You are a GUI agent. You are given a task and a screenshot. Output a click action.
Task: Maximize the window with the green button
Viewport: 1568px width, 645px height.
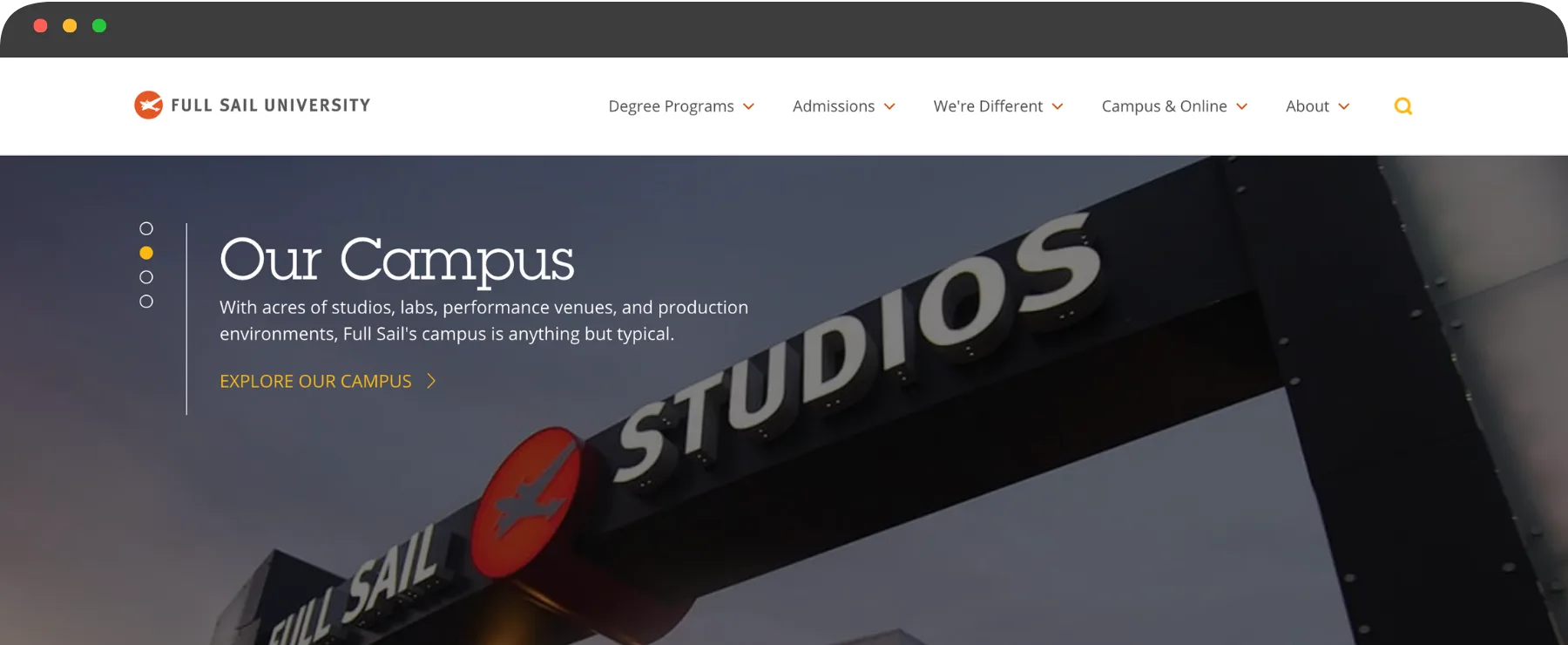(99, 26)
